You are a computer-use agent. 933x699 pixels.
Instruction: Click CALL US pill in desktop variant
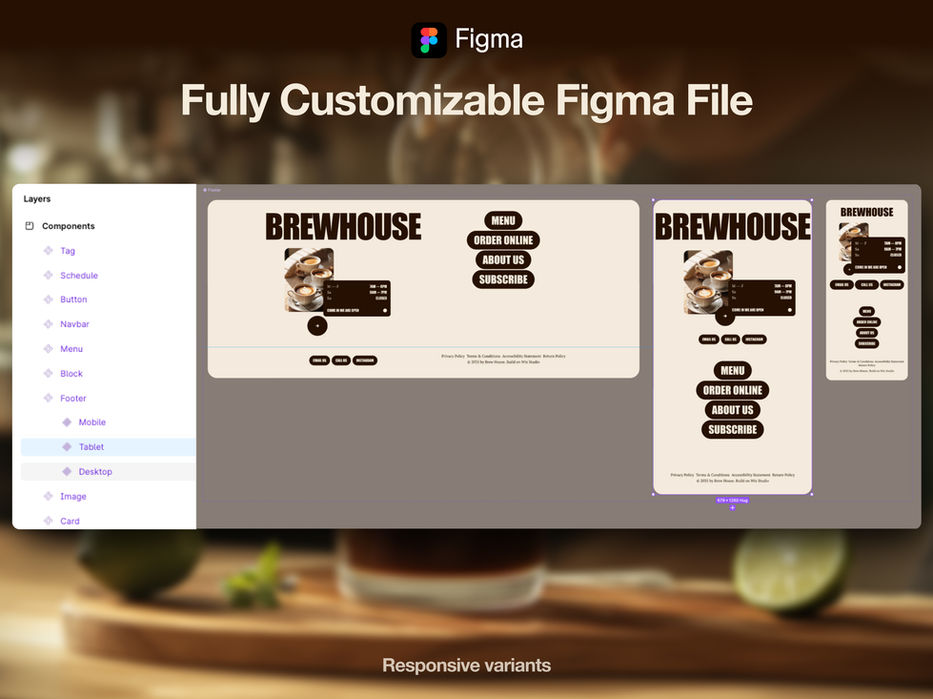[342, 361]
